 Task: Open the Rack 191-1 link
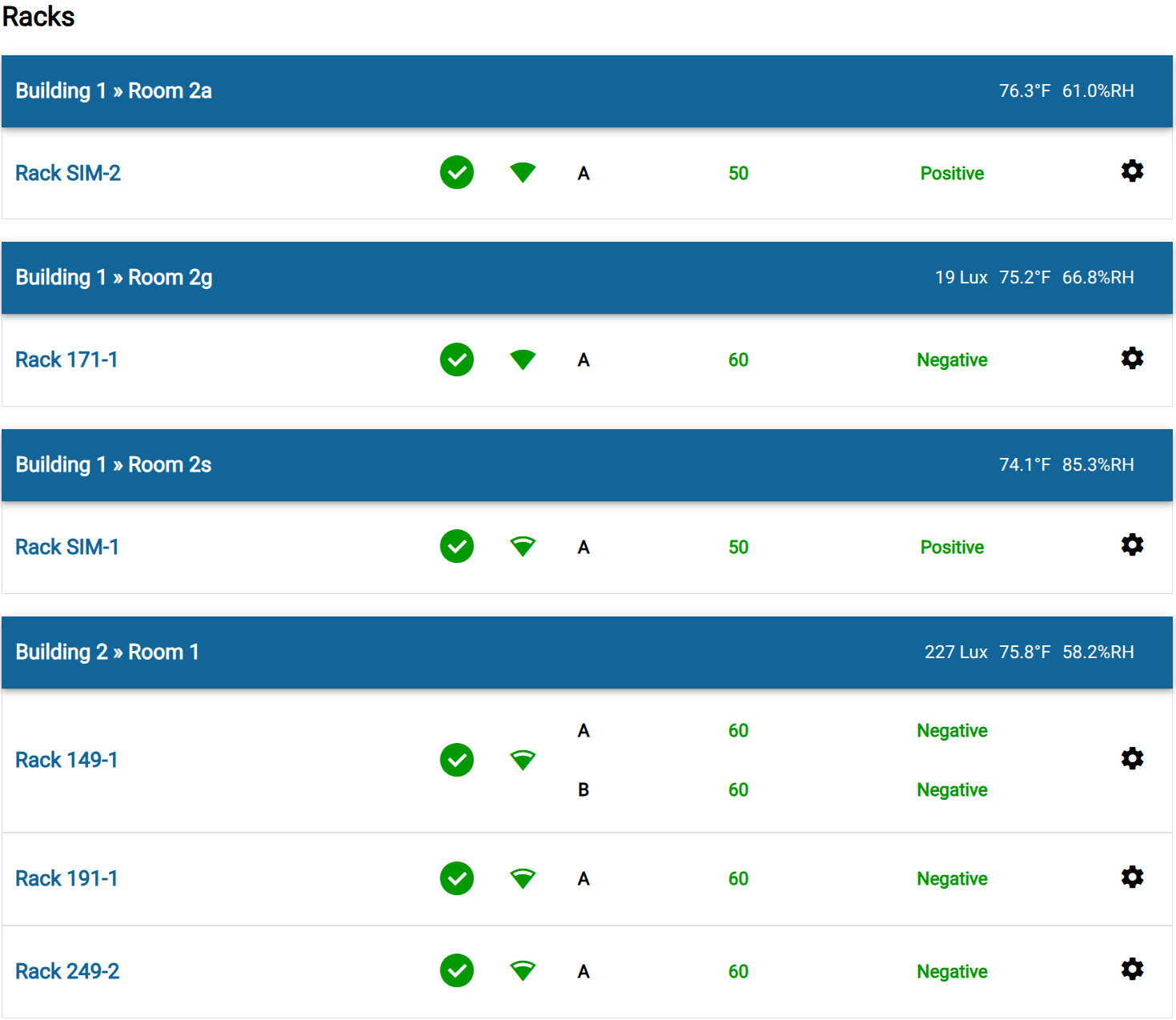pos(66,878)
